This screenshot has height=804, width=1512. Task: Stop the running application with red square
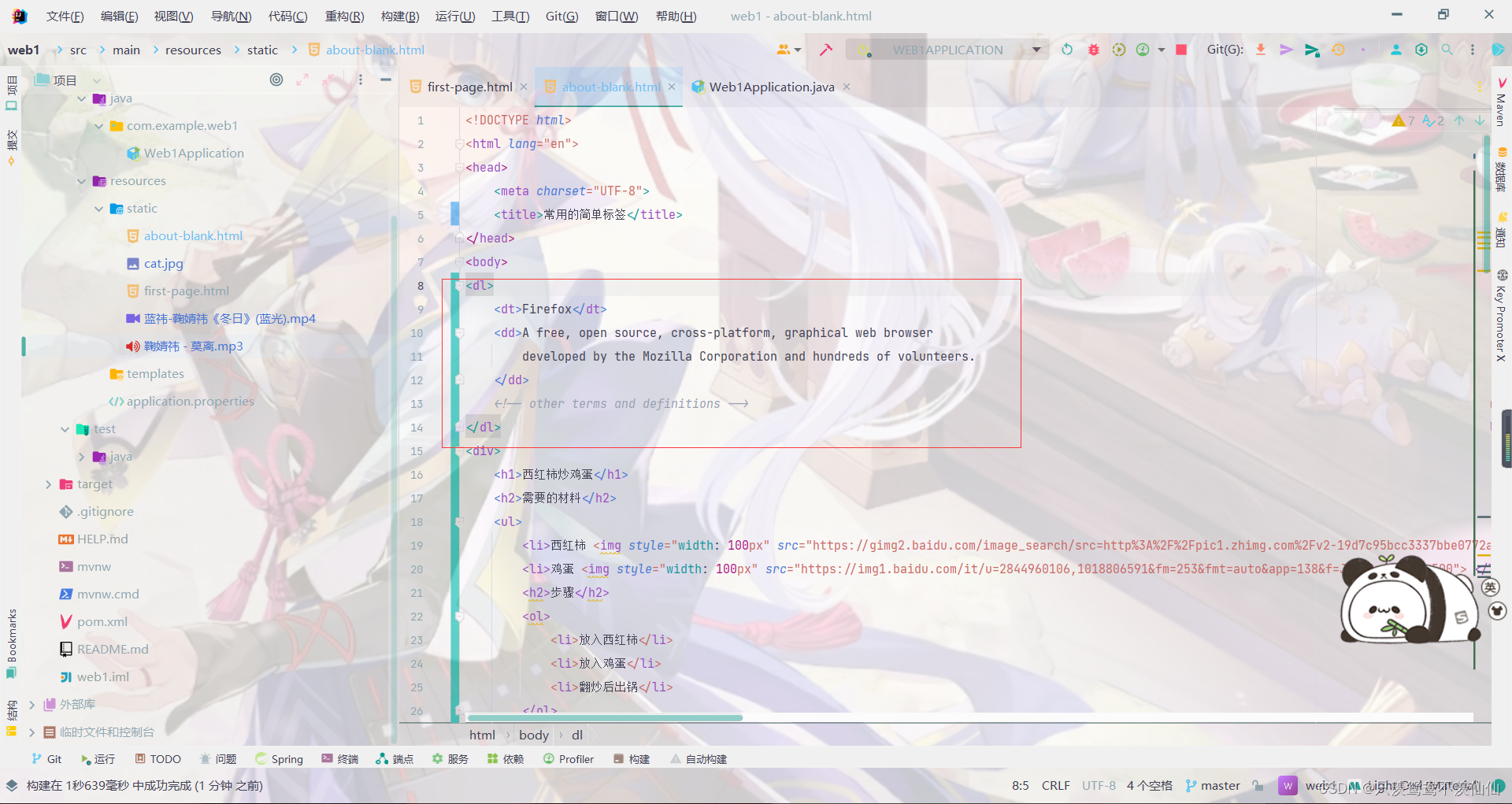coord(1181,50)
